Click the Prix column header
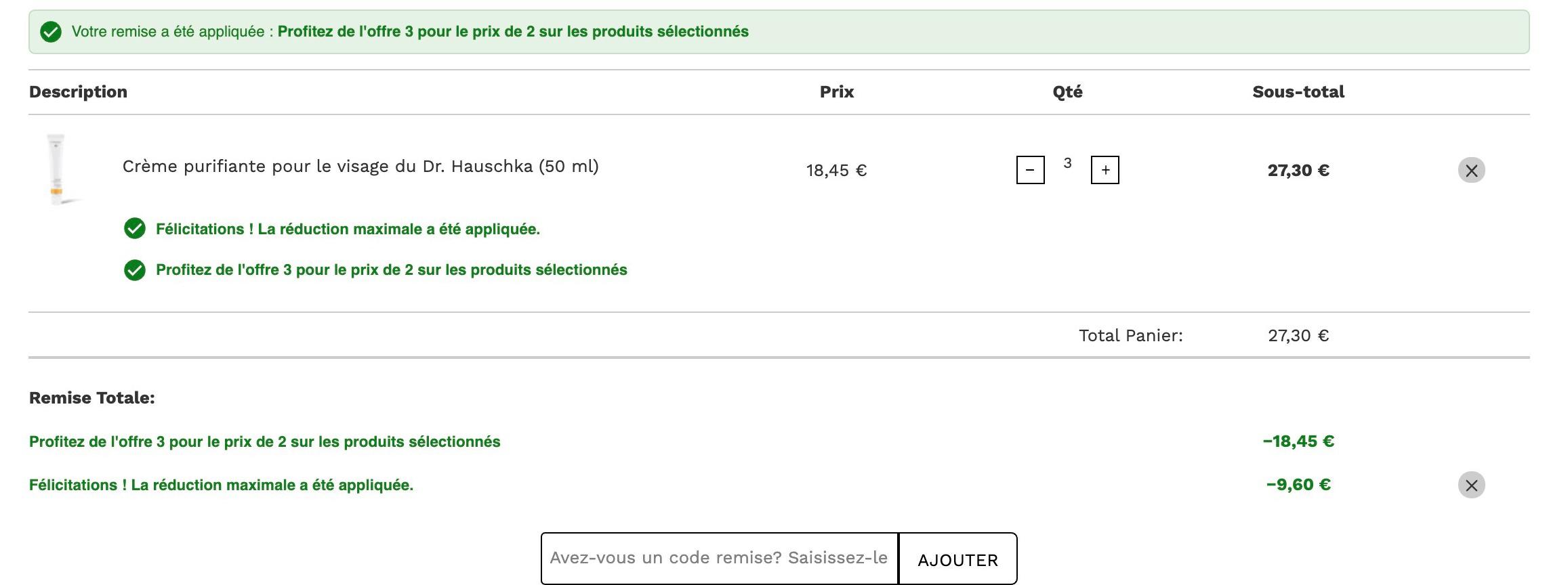 (x=837, y=92)
